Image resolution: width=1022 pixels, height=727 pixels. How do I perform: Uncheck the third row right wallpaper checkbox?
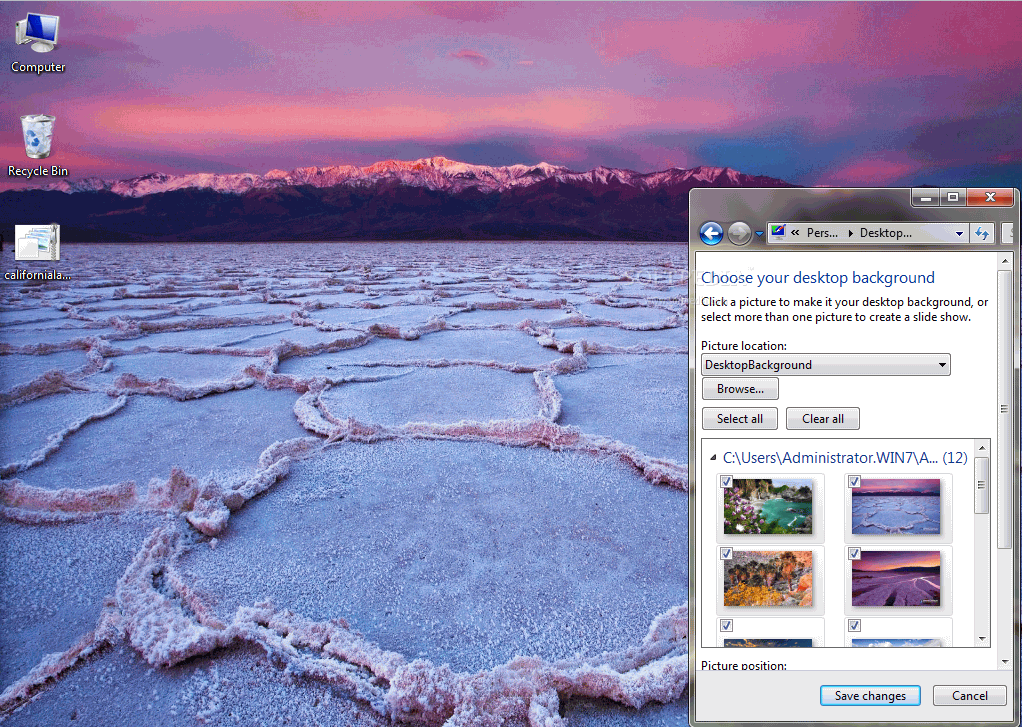[854, 625]
